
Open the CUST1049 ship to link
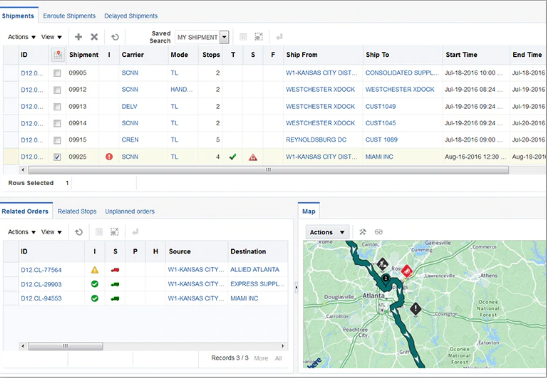point(381,106)
